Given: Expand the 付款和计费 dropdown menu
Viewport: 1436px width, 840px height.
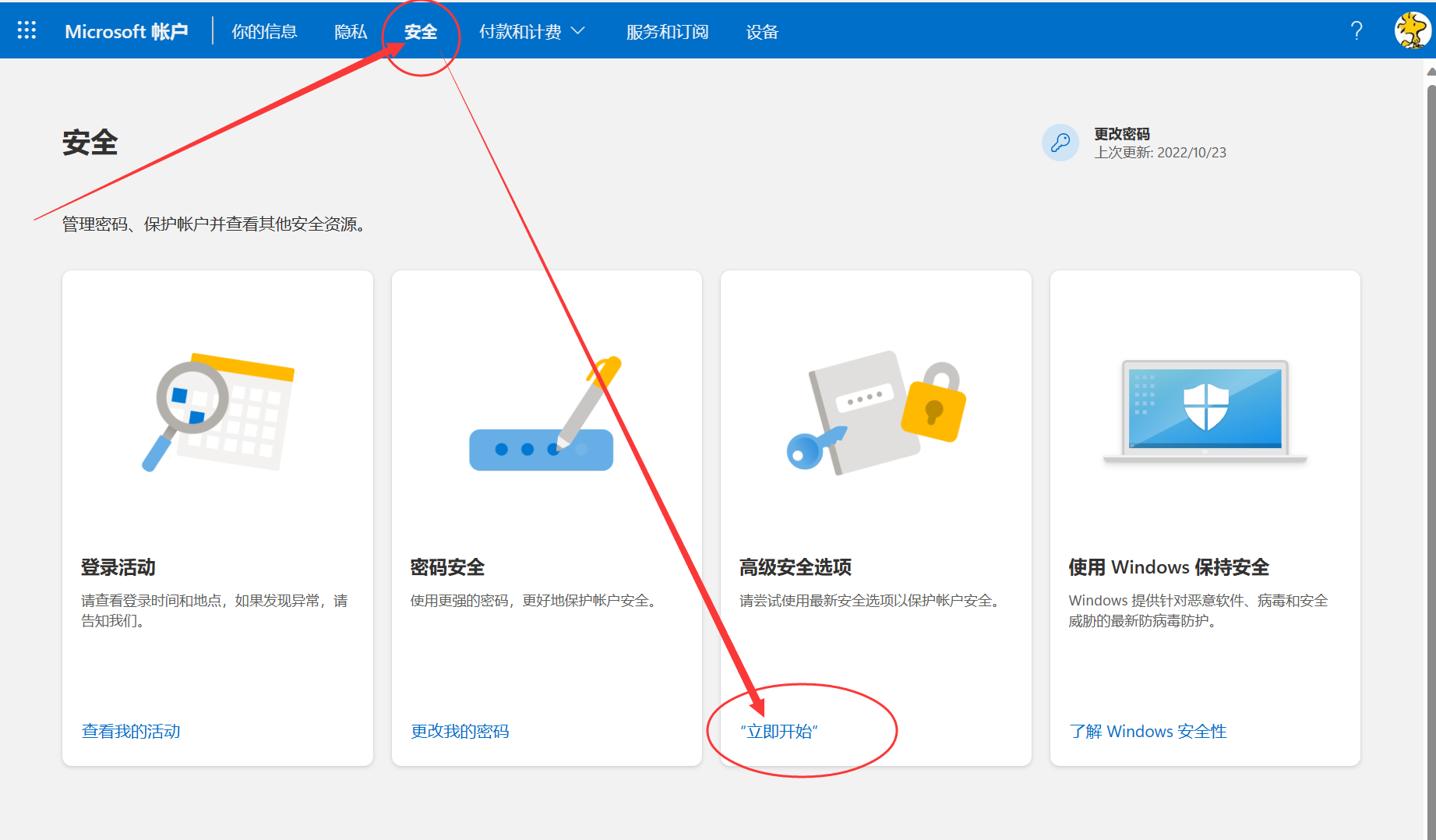Looking at the screenshot, I should [532, 31].
